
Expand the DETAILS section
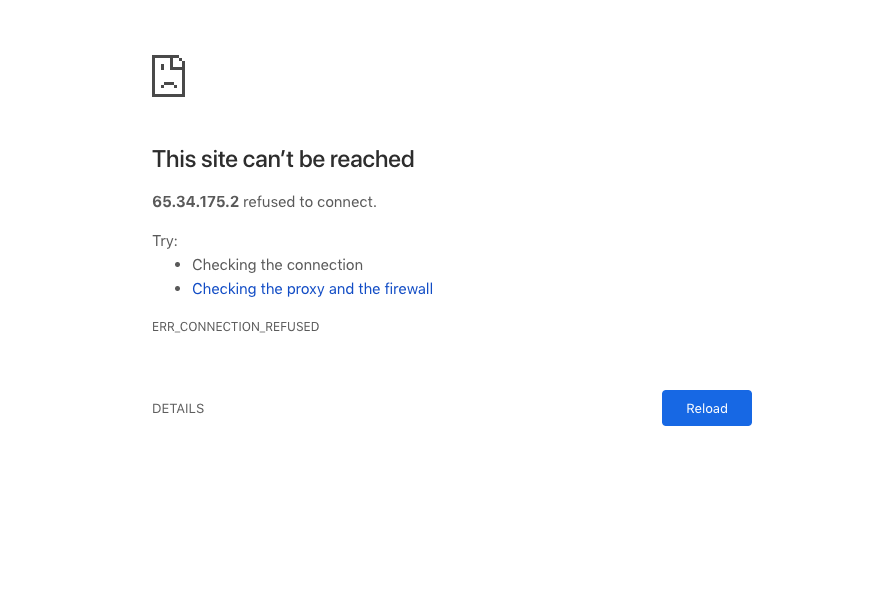coord(178,409)
